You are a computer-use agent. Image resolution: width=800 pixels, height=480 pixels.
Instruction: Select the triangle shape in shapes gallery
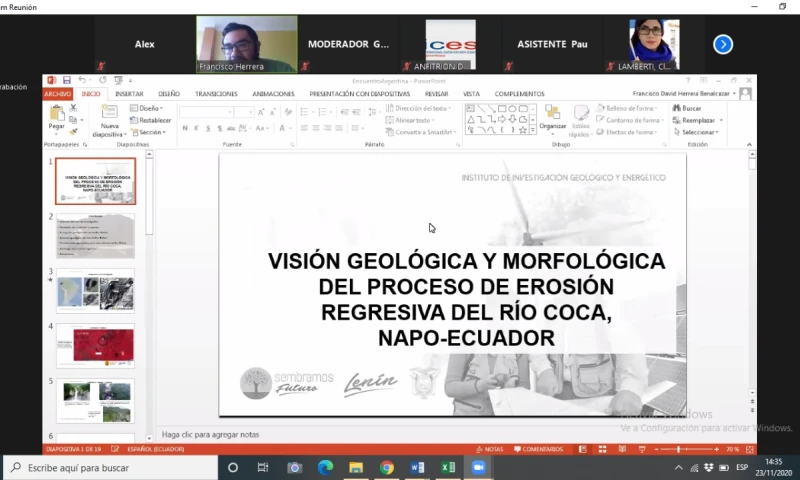(470, 119)
